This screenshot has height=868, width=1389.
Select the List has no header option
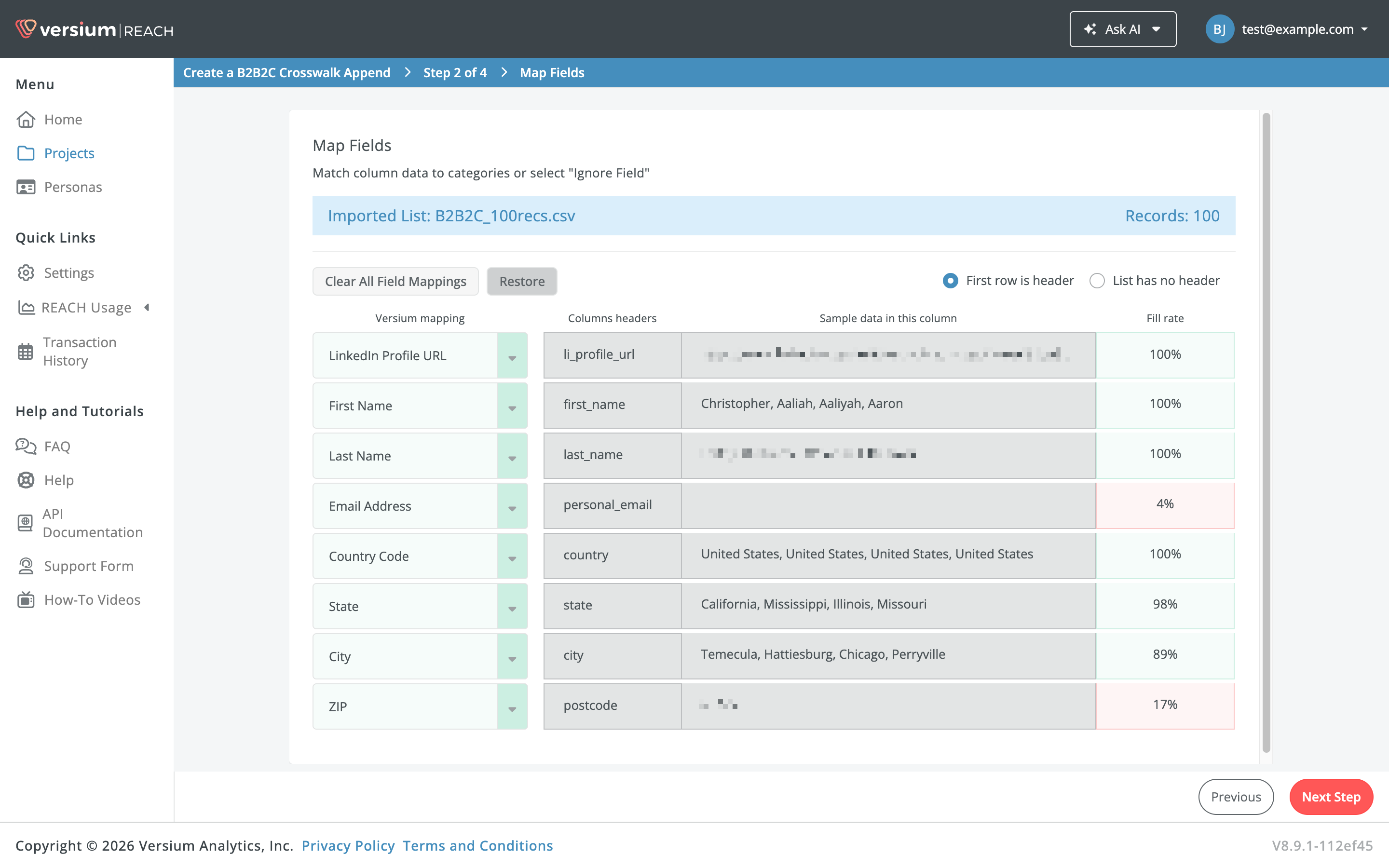[x=1097, y=281]
